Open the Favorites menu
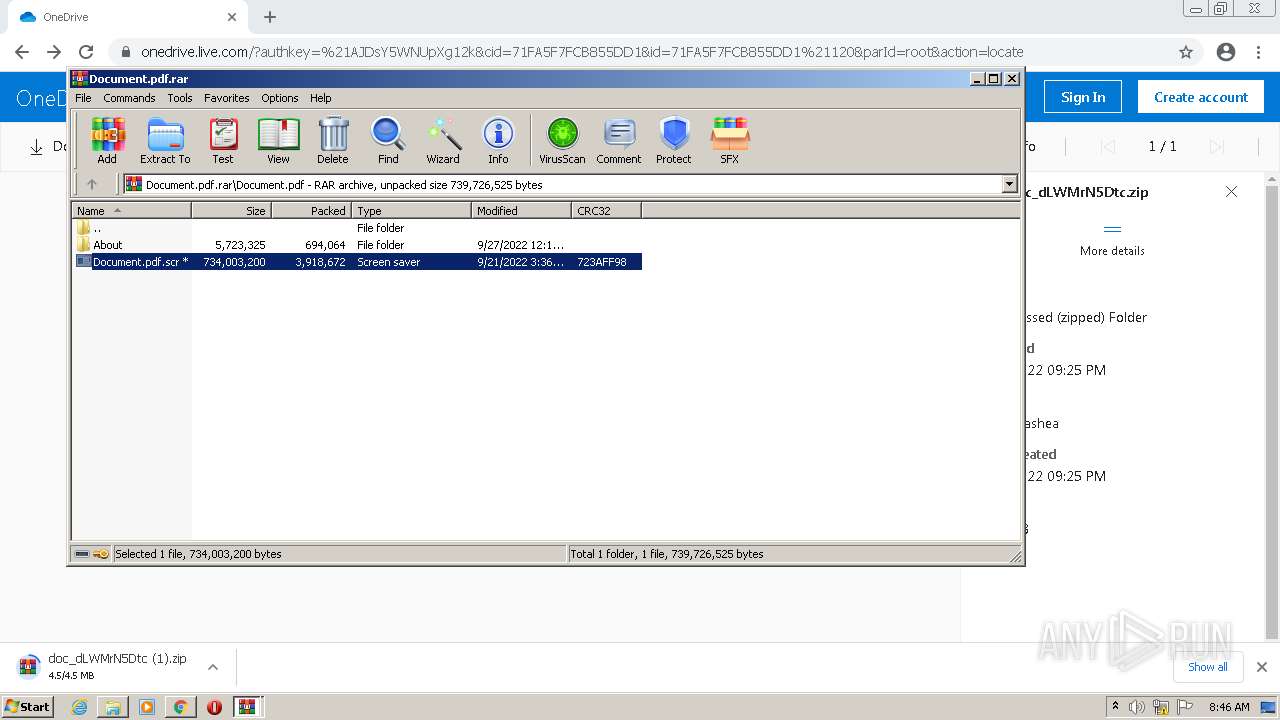Viewport: 1280px width, 720px height. [x=227, y=98]
